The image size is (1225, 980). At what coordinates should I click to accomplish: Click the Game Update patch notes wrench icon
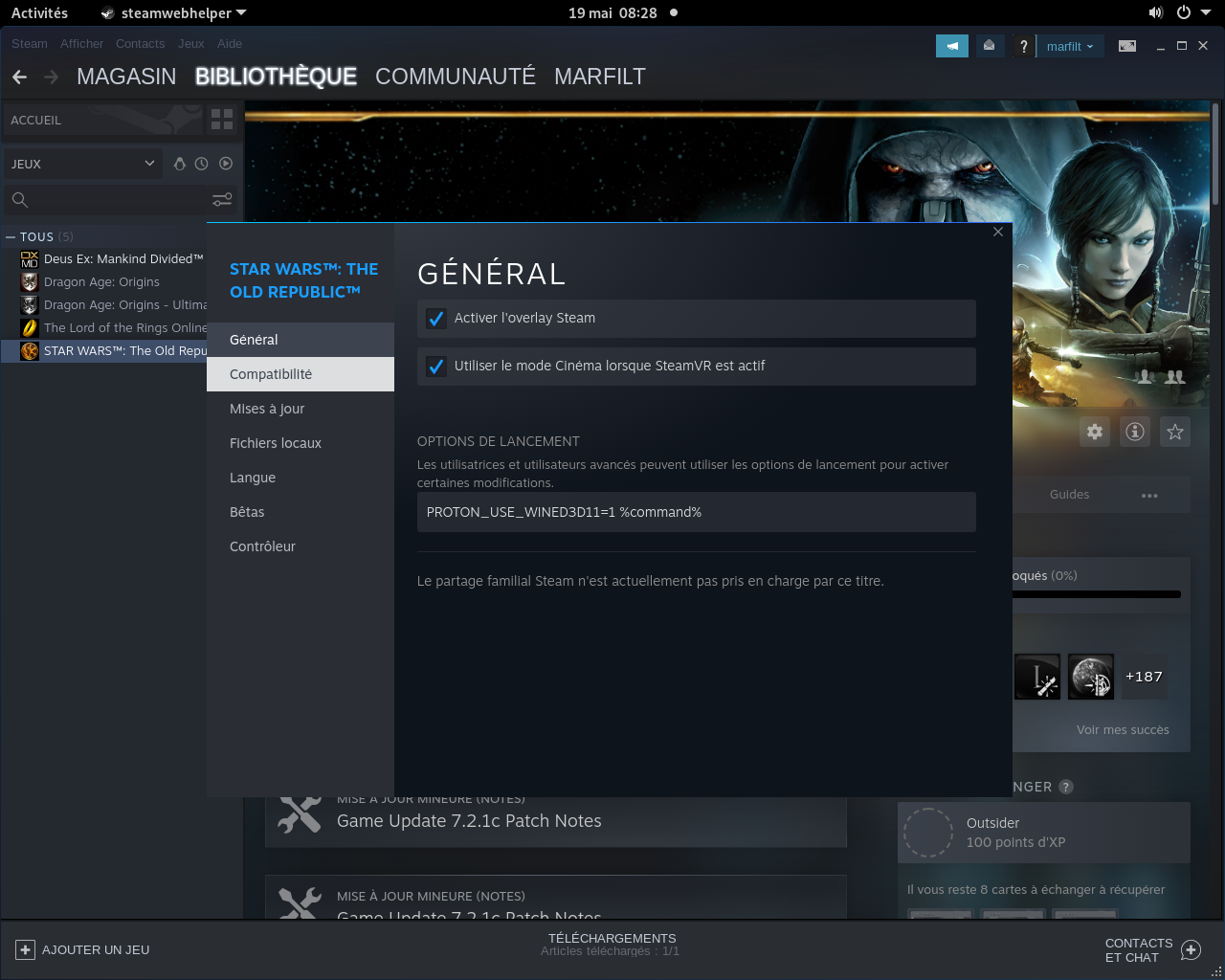click(300, 814)
